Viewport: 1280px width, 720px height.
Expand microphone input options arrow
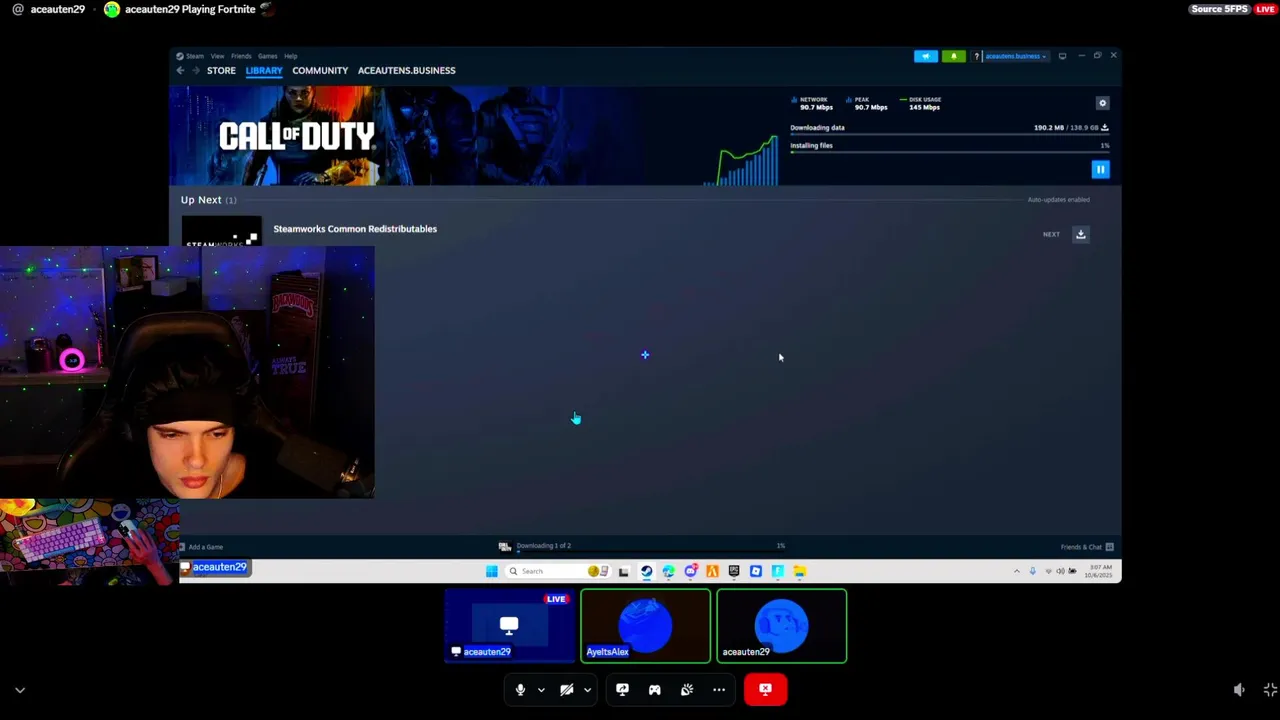[x=541, y=689]
